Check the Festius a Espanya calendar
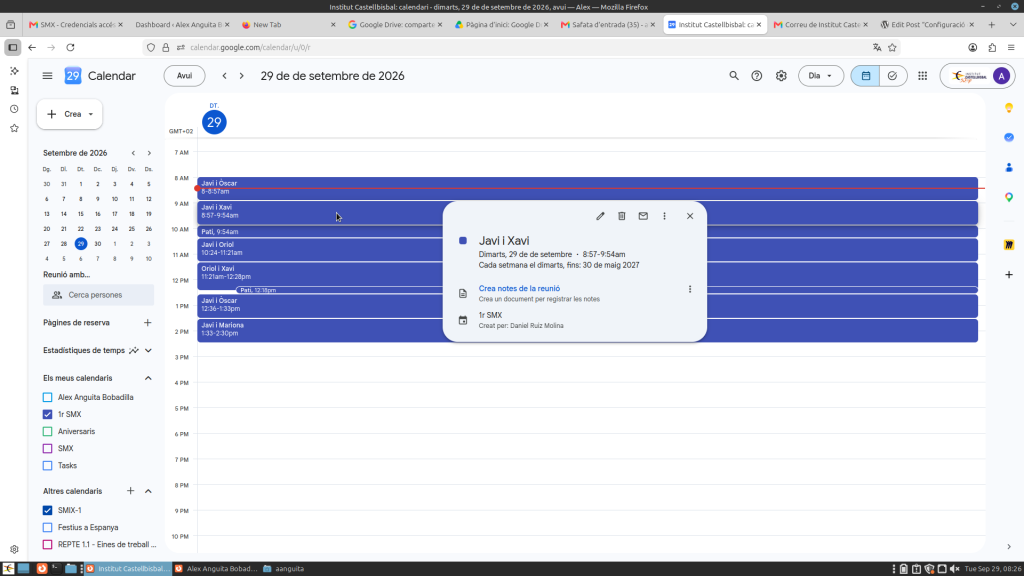Screen dimensions: 1024x576 pyautogui.click(x=48, y=527)
